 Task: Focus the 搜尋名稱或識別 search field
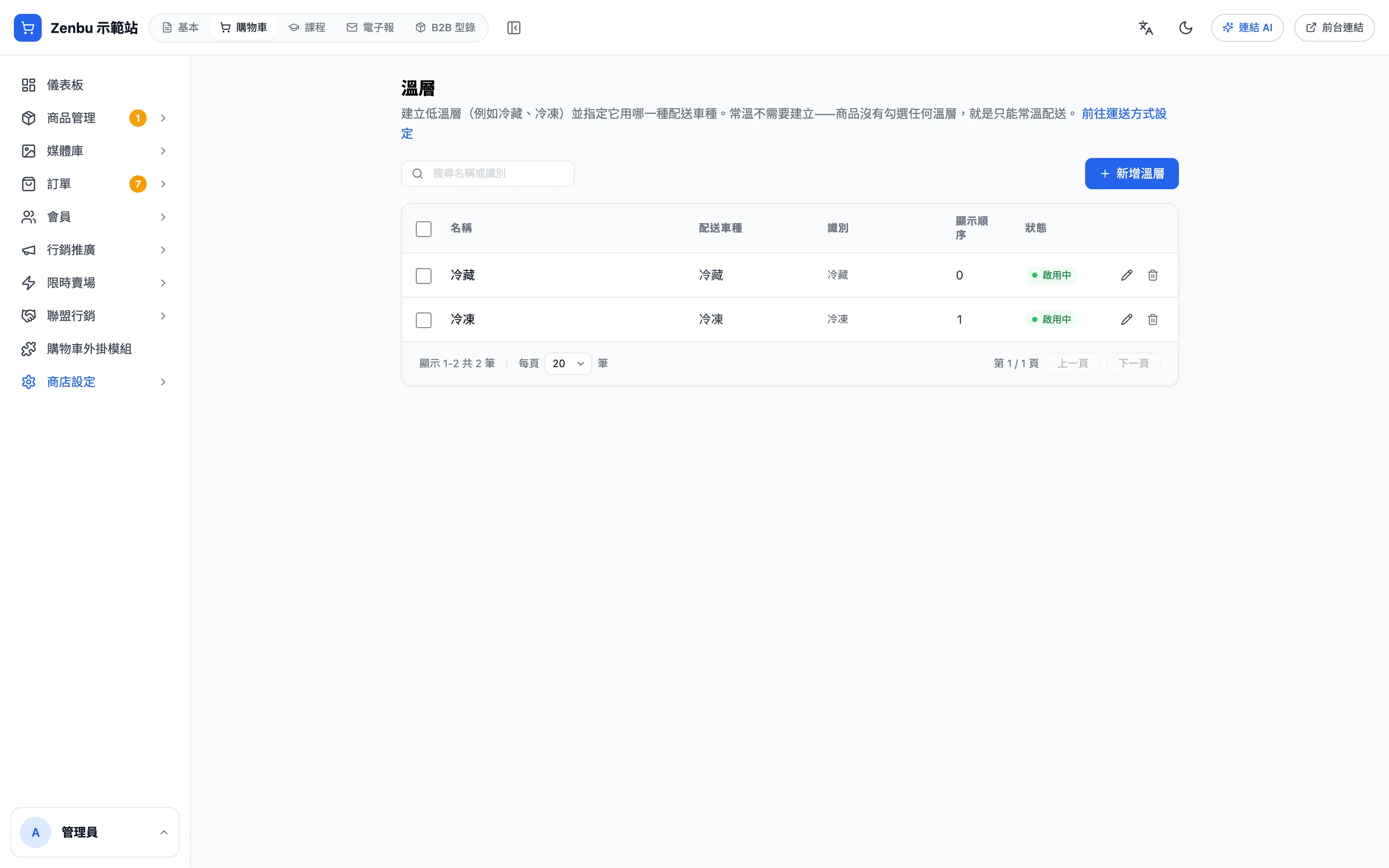pyautogui.click(x=487, y=173)
